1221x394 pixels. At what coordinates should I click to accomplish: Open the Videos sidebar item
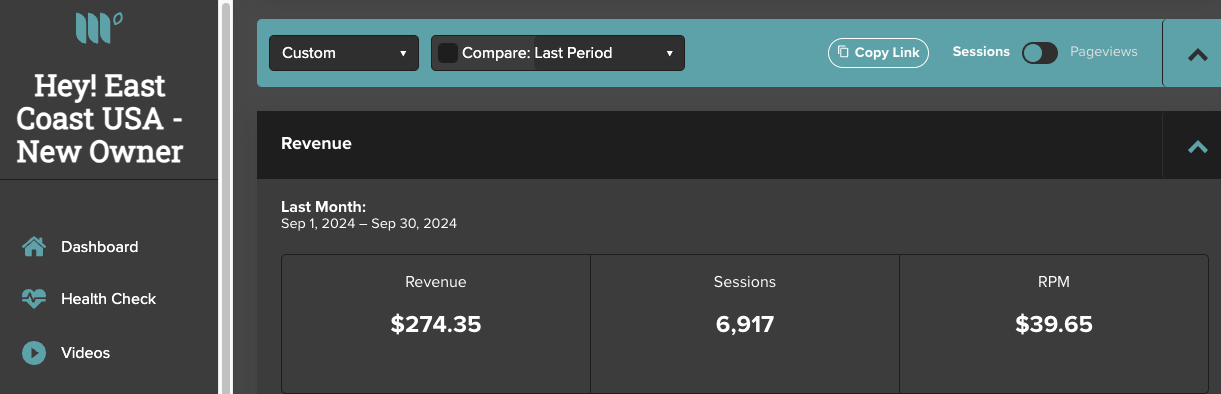click(x=86, y=353)
